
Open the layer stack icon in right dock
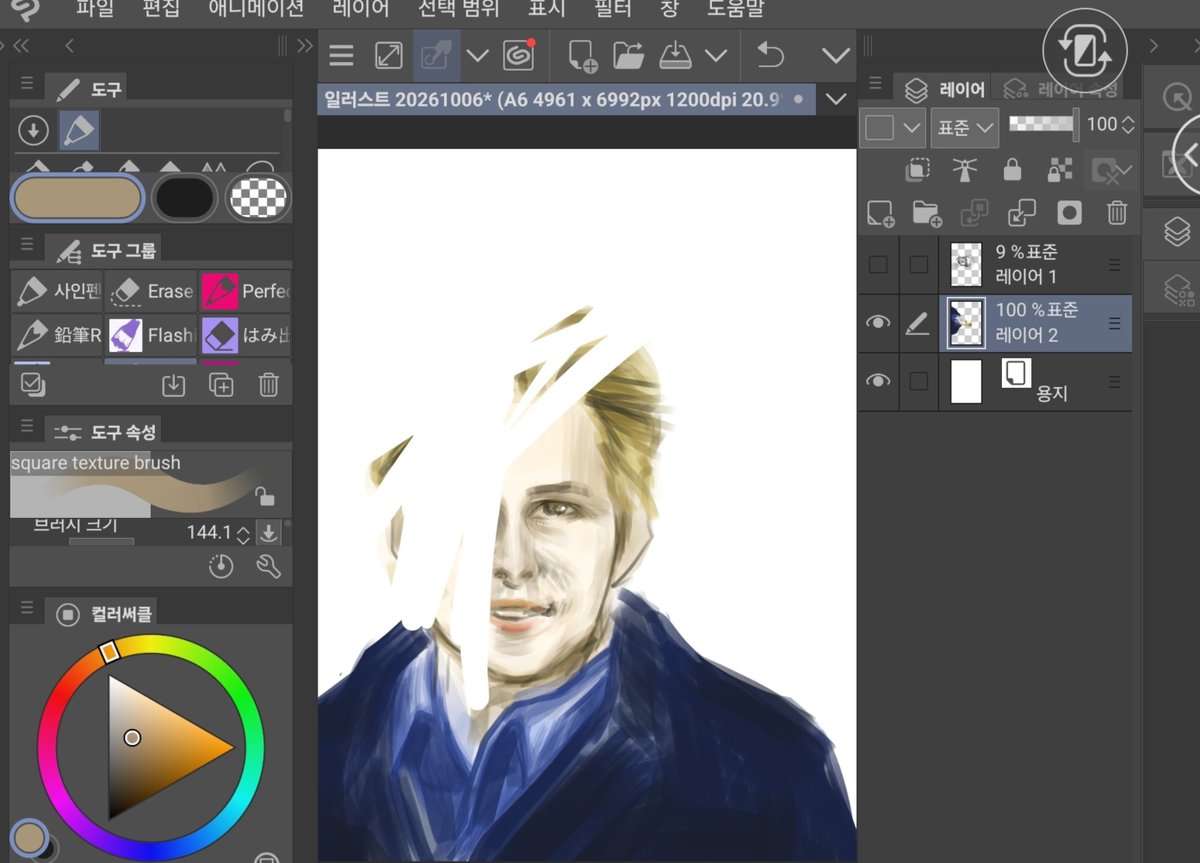coord(1177,232)
